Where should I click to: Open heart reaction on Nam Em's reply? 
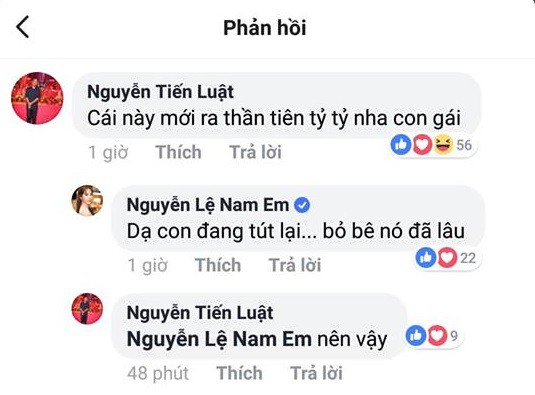[x=447, y=258]
